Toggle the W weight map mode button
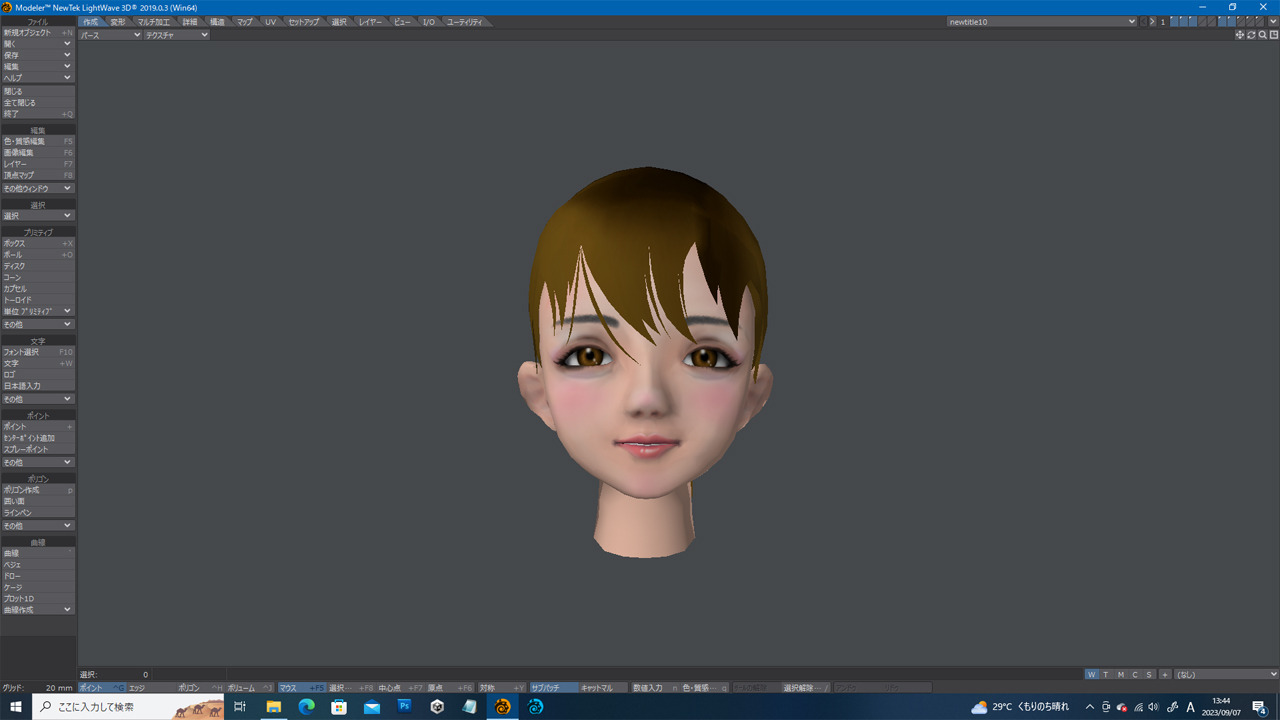Image resolution: width=1280 pixels, height=720 pixels. 1092,674
